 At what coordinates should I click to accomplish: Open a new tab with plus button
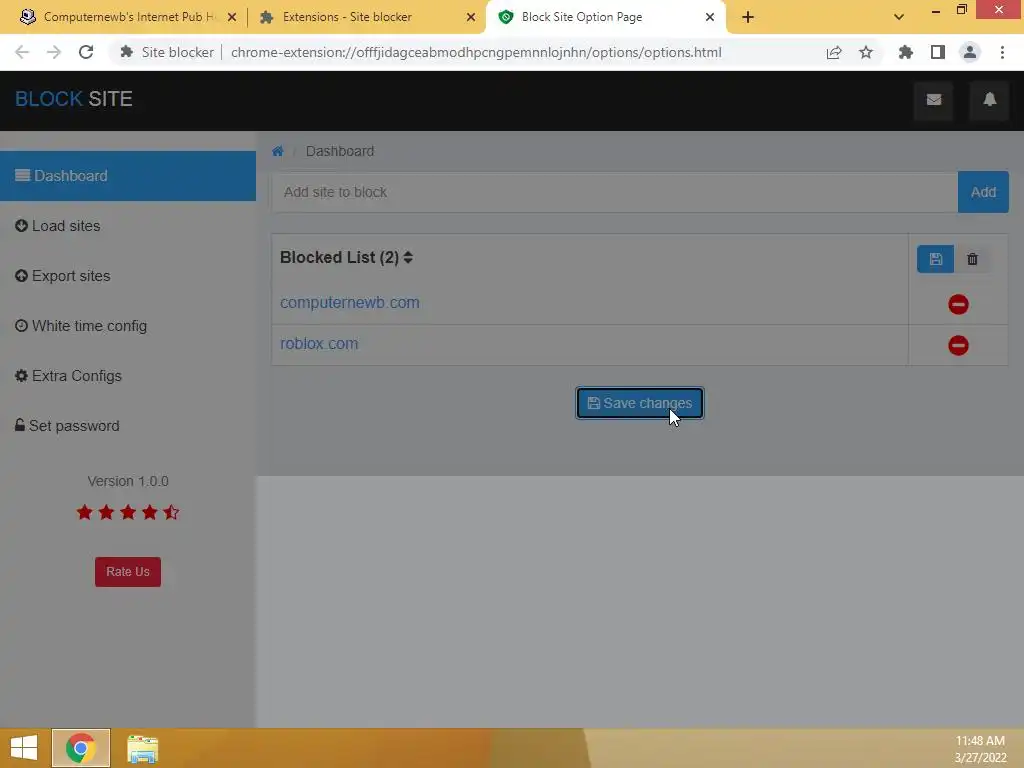(748, 17)
